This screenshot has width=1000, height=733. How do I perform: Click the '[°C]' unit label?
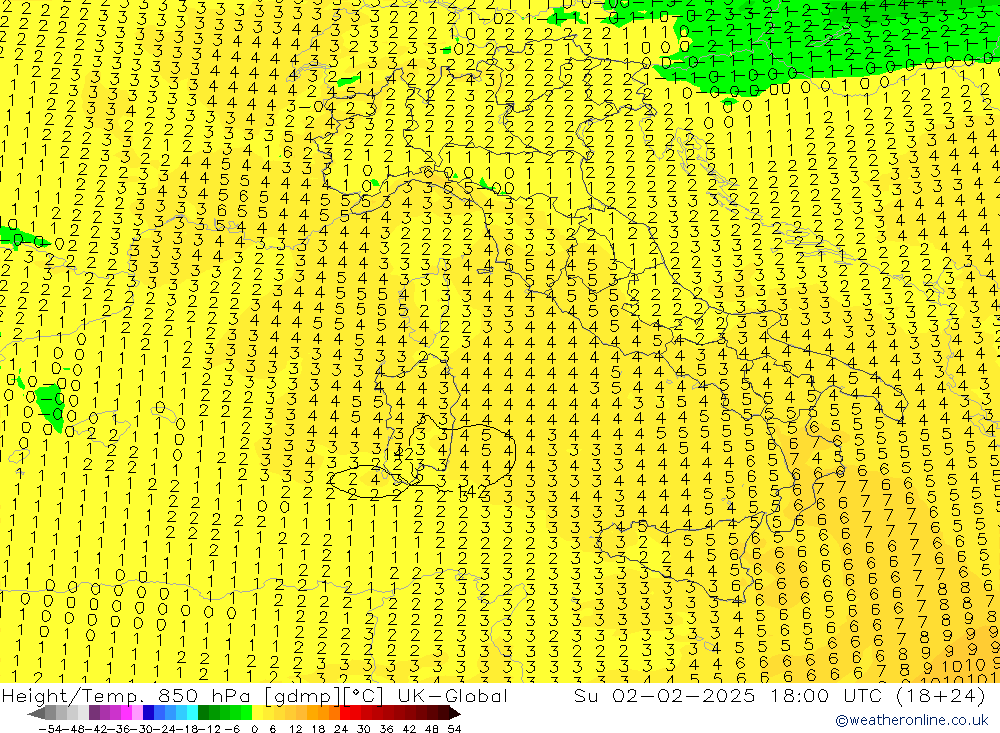pyautogui.click(x=364, y=695)
